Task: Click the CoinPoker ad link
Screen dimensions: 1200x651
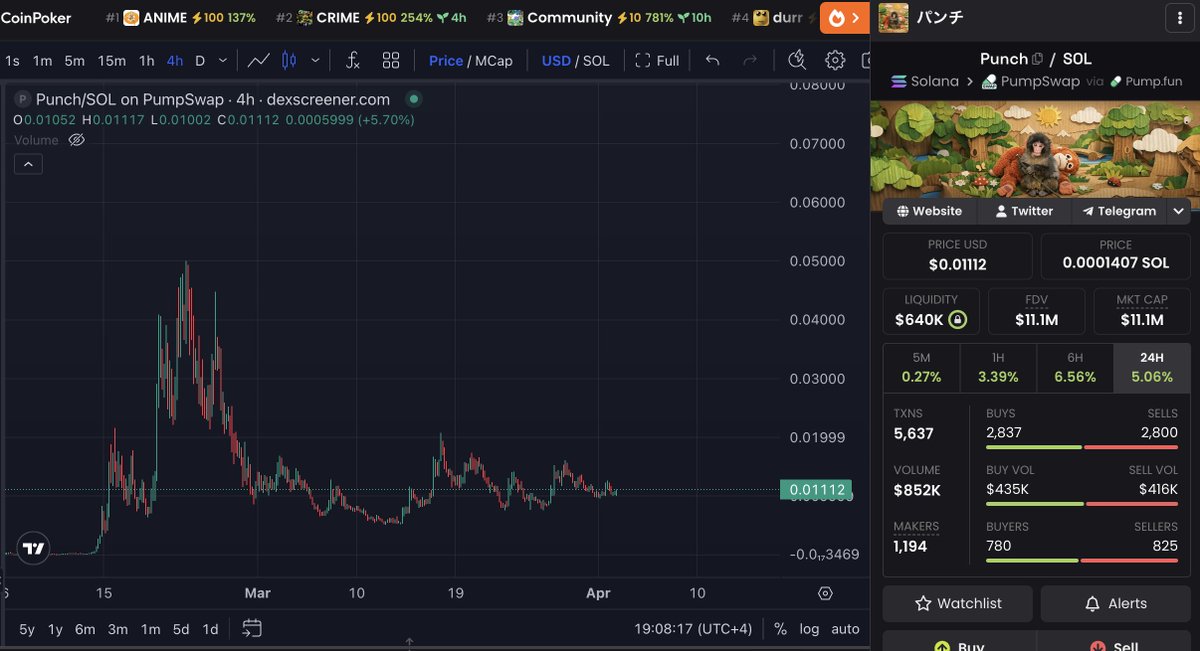Action: (36, 18)
